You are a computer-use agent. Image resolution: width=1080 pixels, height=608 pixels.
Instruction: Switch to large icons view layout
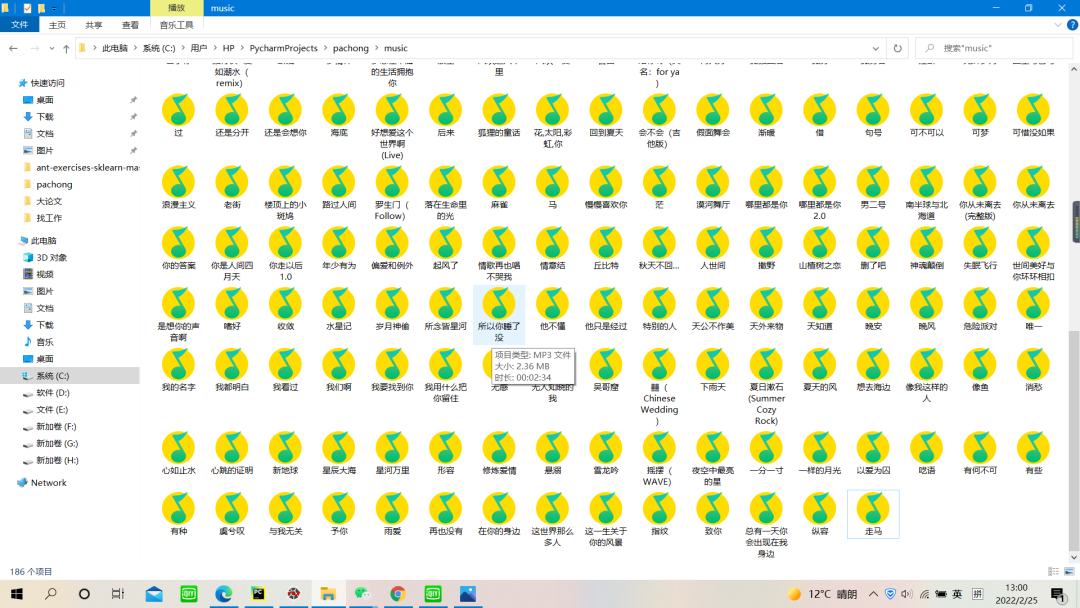(x=1069, y=572)
